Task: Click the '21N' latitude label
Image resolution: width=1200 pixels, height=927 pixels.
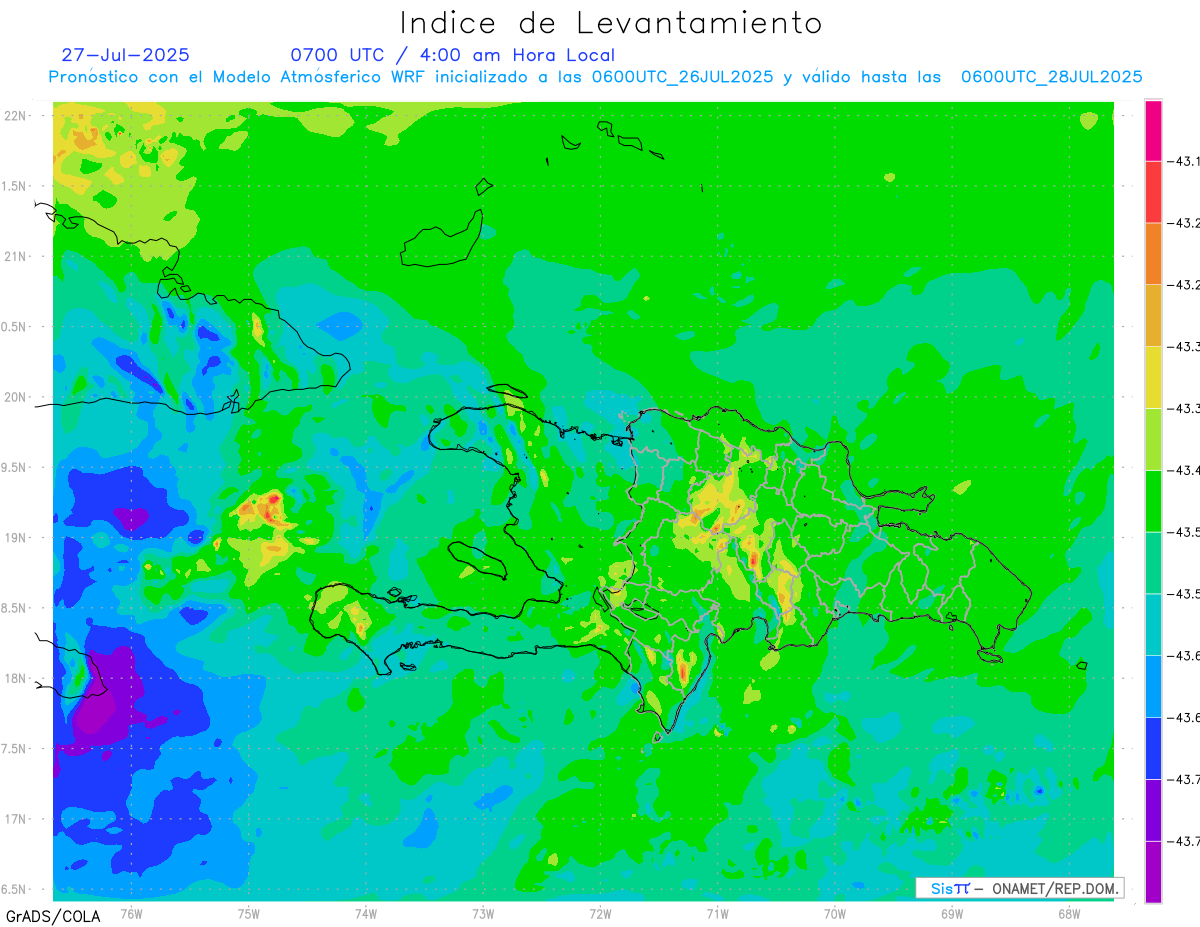Action: (16, 257)
